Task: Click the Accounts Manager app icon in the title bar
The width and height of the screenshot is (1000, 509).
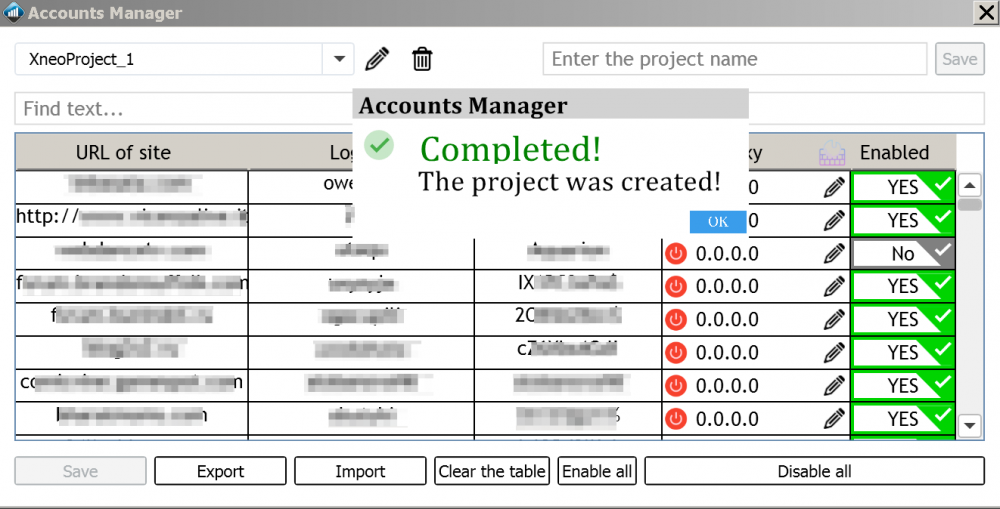Action: (x=13, y=13)
